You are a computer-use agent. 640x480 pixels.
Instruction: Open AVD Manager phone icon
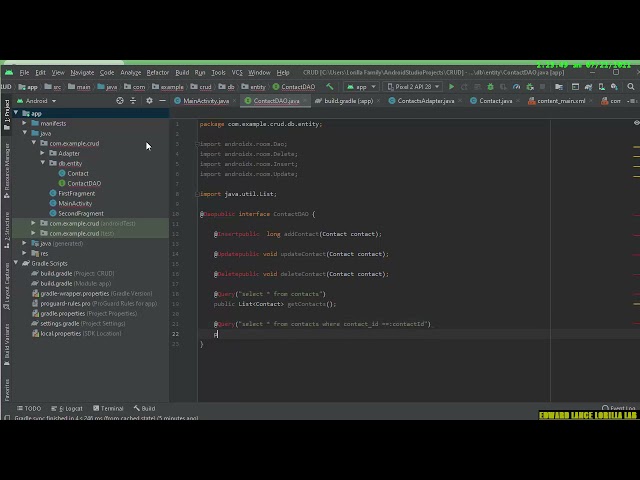pos(601,87)
